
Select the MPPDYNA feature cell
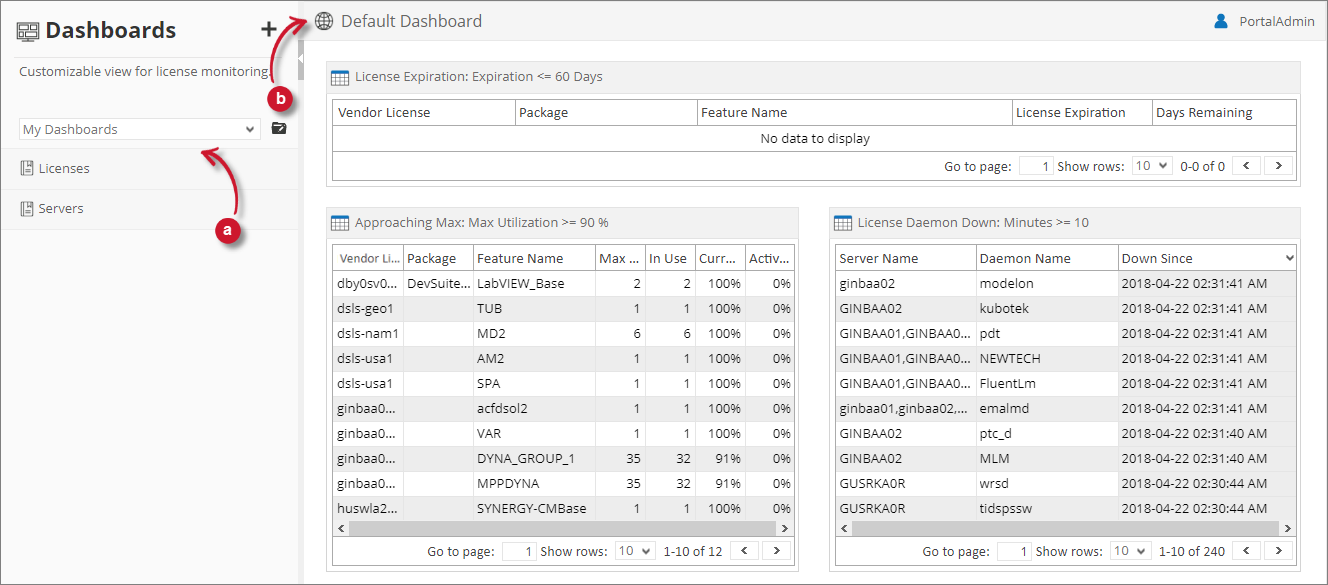click(534, 484)
